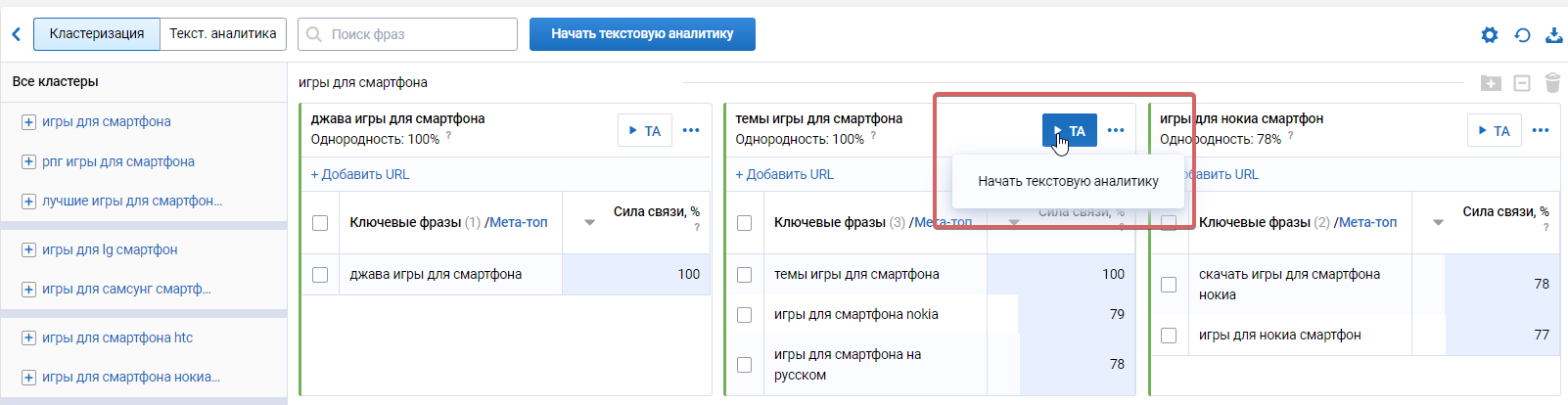
Task: Select the 'Кластеризация' tab
Action: point(97,34)
